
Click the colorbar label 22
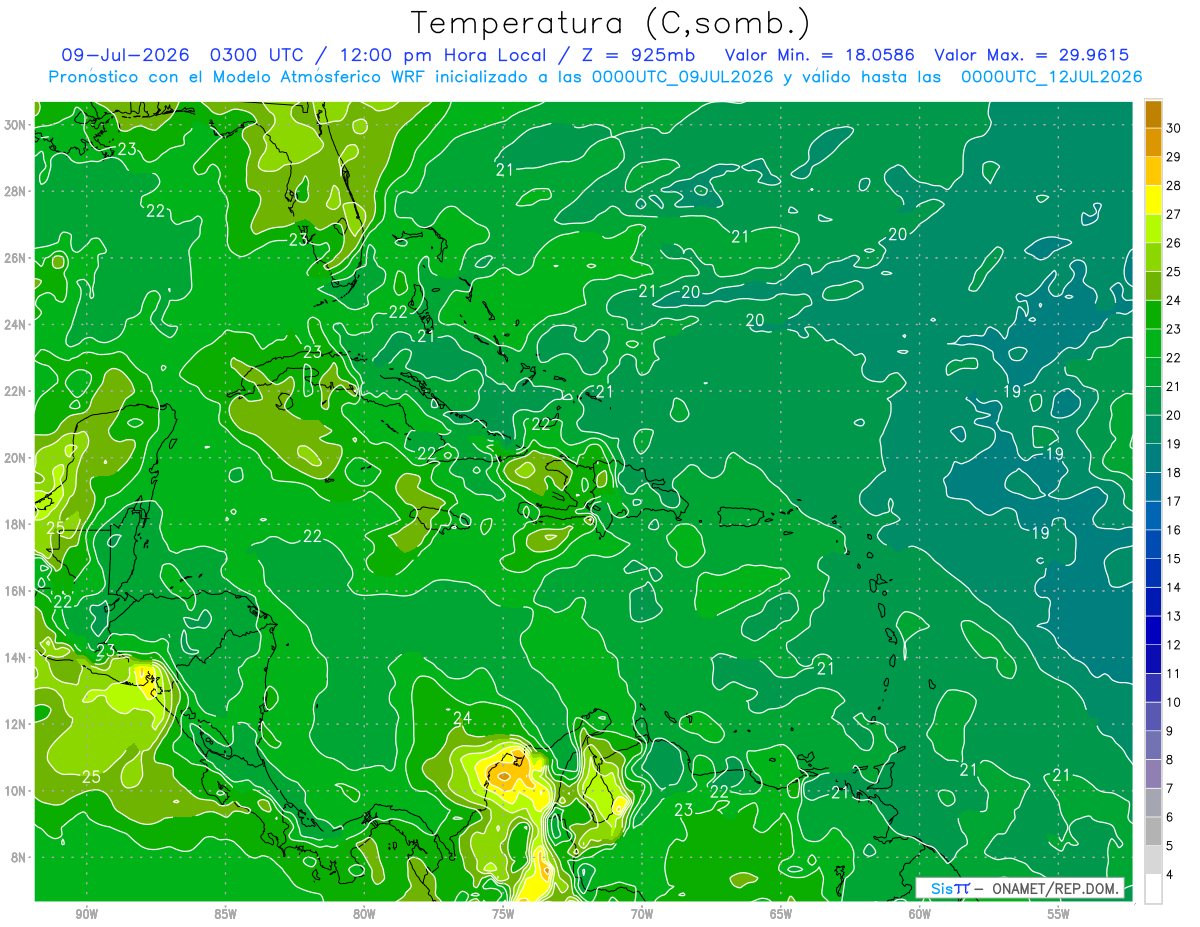pos(1174,357)
